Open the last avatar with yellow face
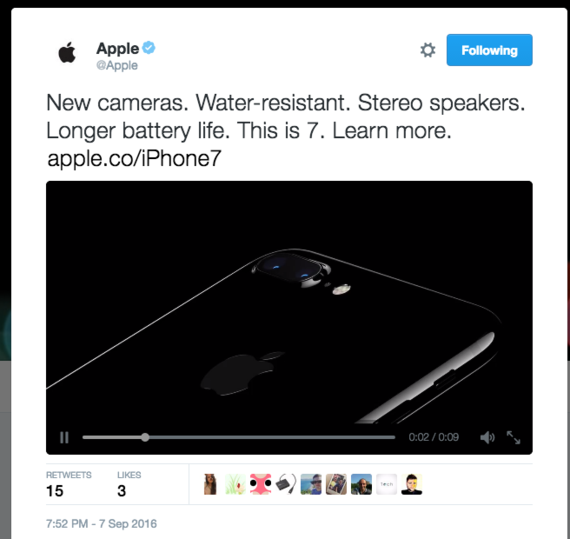Viewport: 570px width, 539px height. [412, 484]
